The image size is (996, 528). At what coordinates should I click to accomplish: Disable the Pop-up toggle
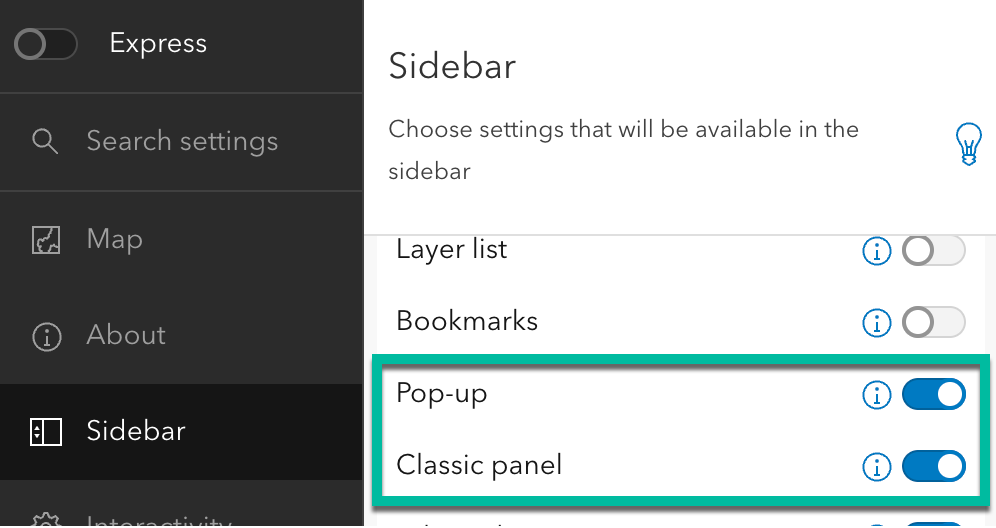click(x=934, y=395)
